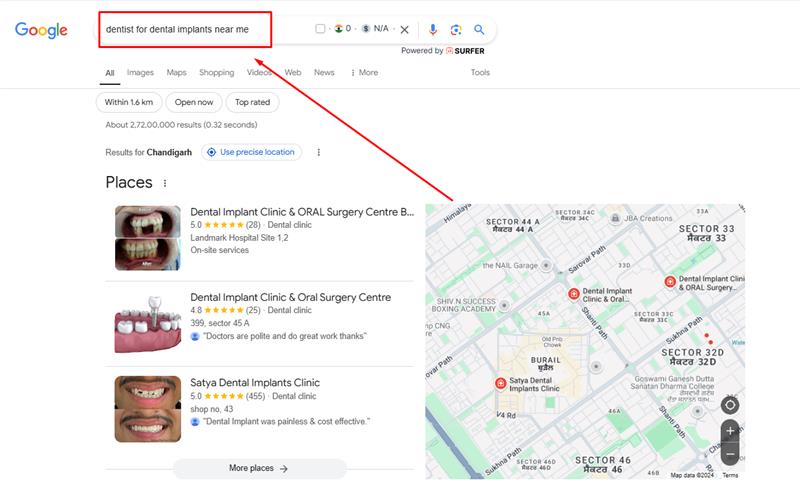Screen dimensions: 800x483
Task: Switch to the Images tab
Action: pyautogui.click(x=140, y=72)
